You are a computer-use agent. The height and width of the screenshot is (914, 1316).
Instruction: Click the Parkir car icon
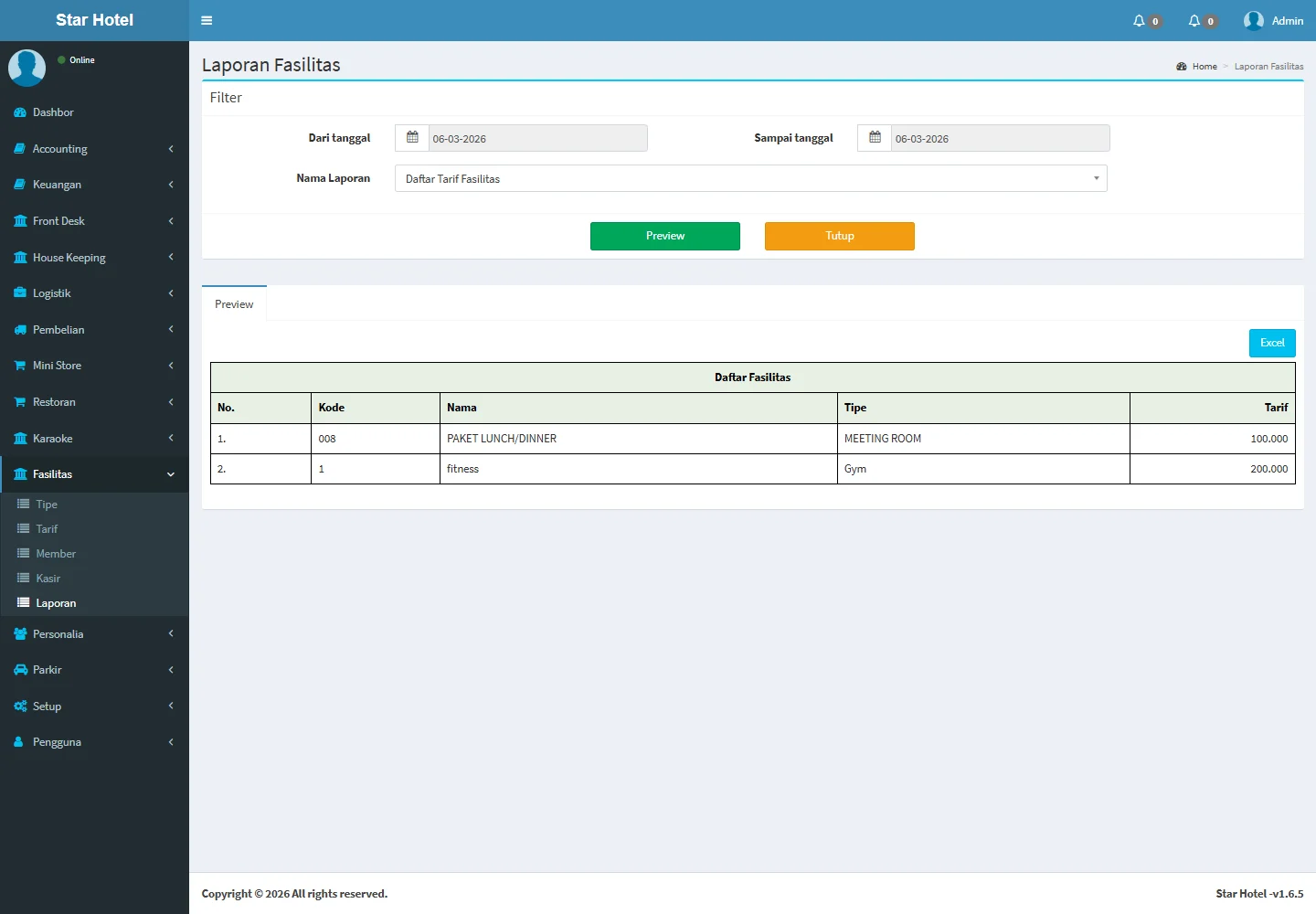coord(20,670)
